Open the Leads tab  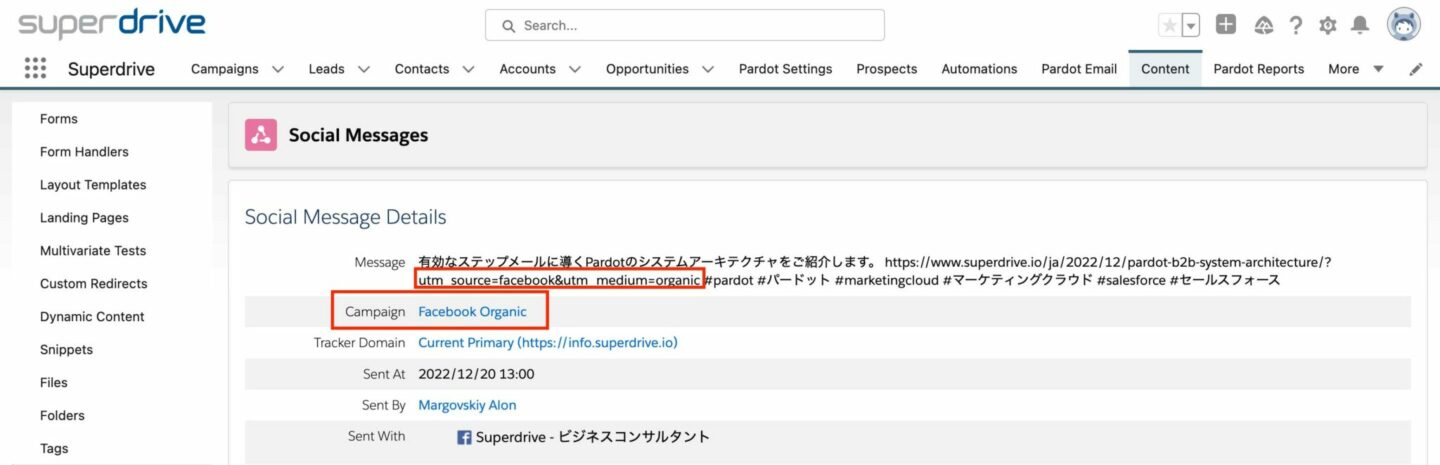[326, 69]
